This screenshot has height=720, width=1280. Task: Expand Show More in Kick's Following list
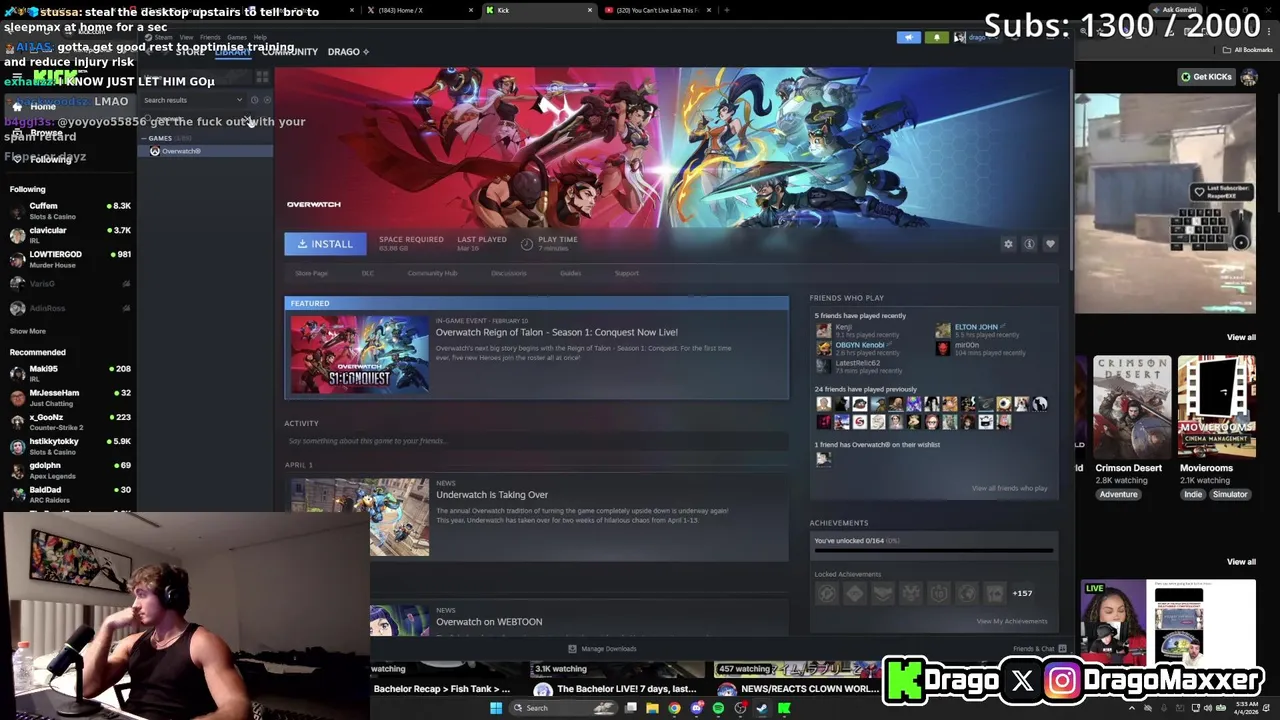click(28, 331)
